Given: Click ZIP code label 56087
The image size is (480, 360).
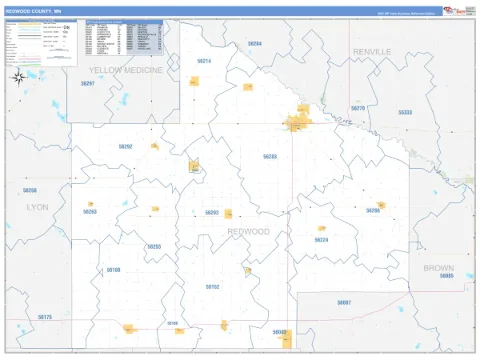Looking at the screenshot, I should click(x=344, y=303).
